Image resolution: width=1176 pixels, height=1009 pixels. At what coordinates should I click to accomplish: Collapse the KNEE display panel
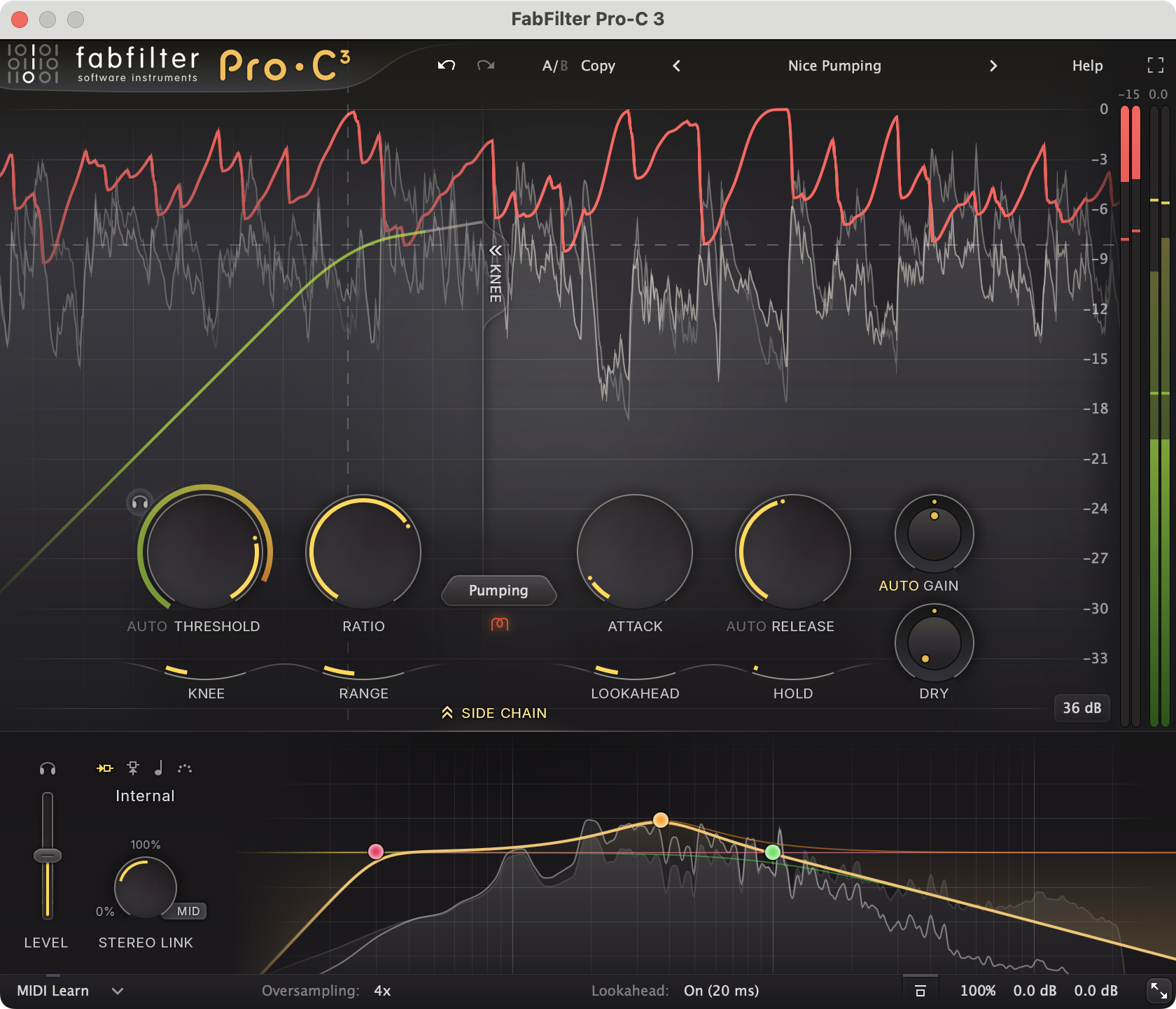click(x=496, y=251)
